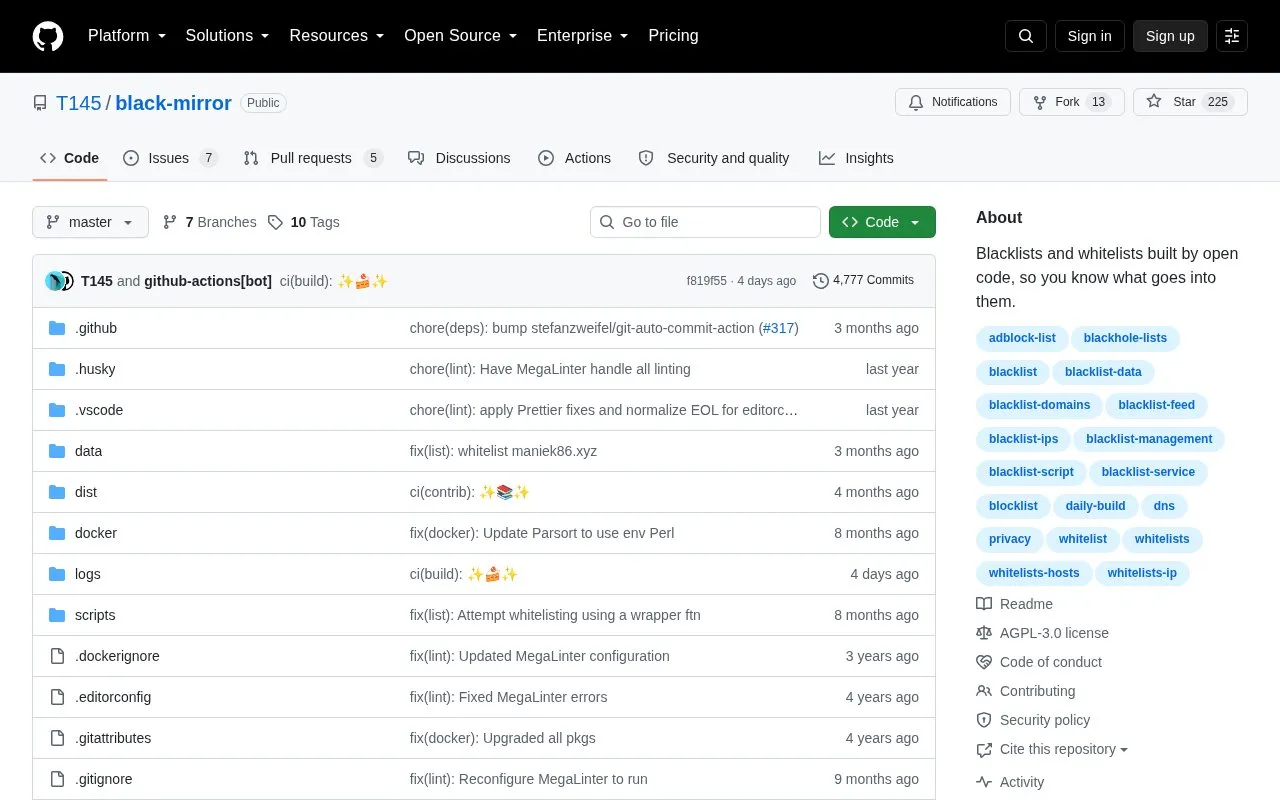The height and width of the screenshot is (800, 1280).
Task: Click the commit history clock icon
Action: coord(821,281)
